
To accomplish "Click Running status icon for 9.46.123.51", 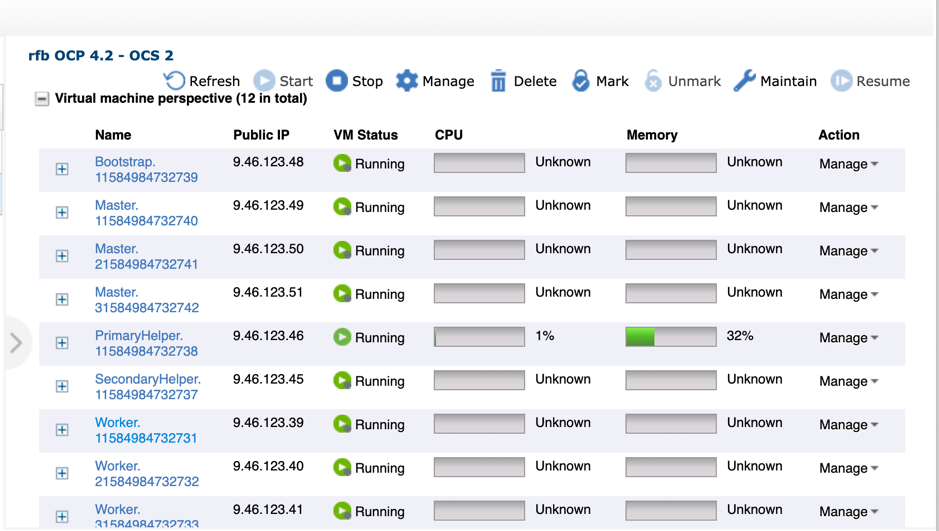I will [x=342, y=294].
